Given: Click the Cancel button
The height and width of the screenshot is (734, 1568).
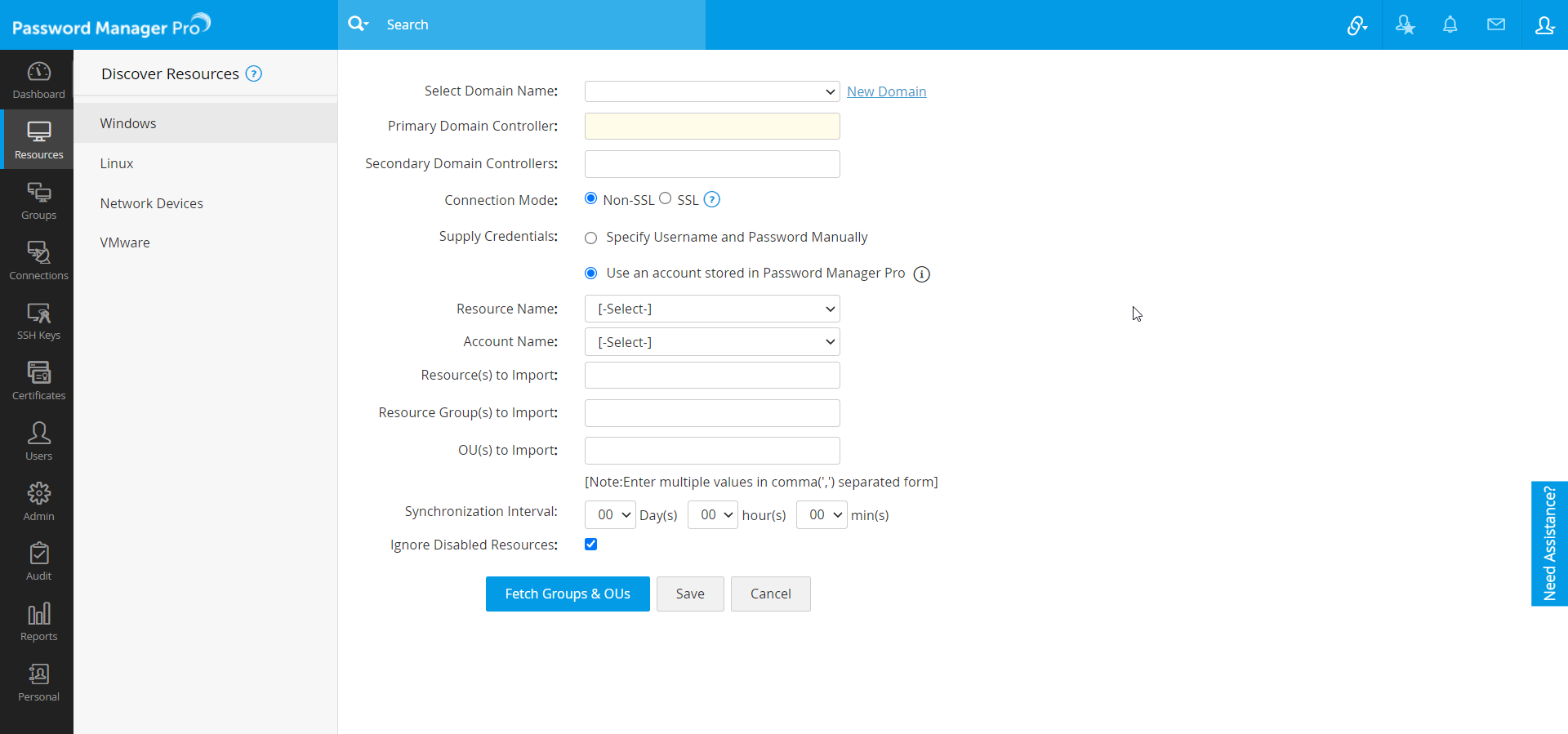Looking at the screenshot, I should [x=770, y=594].
